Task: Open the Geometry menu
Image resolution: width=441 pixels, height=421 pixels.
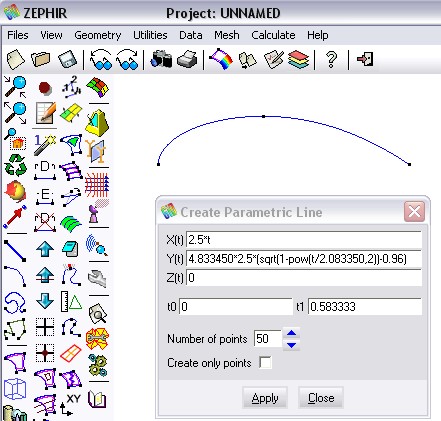Action: 98,35
